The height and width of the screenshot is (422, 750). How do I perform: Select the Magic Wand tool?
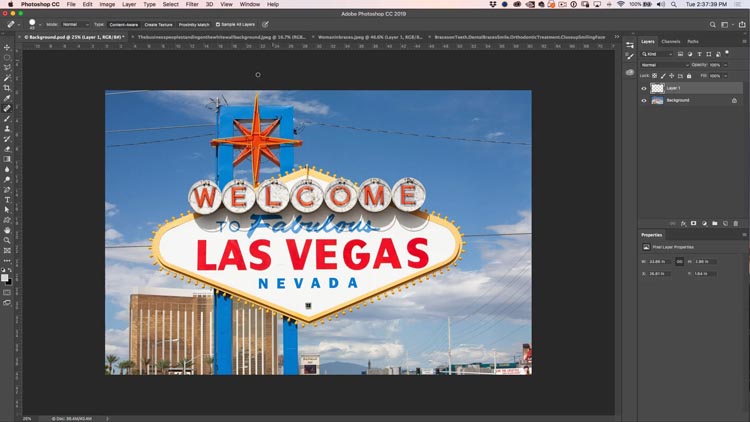[7, 78]
